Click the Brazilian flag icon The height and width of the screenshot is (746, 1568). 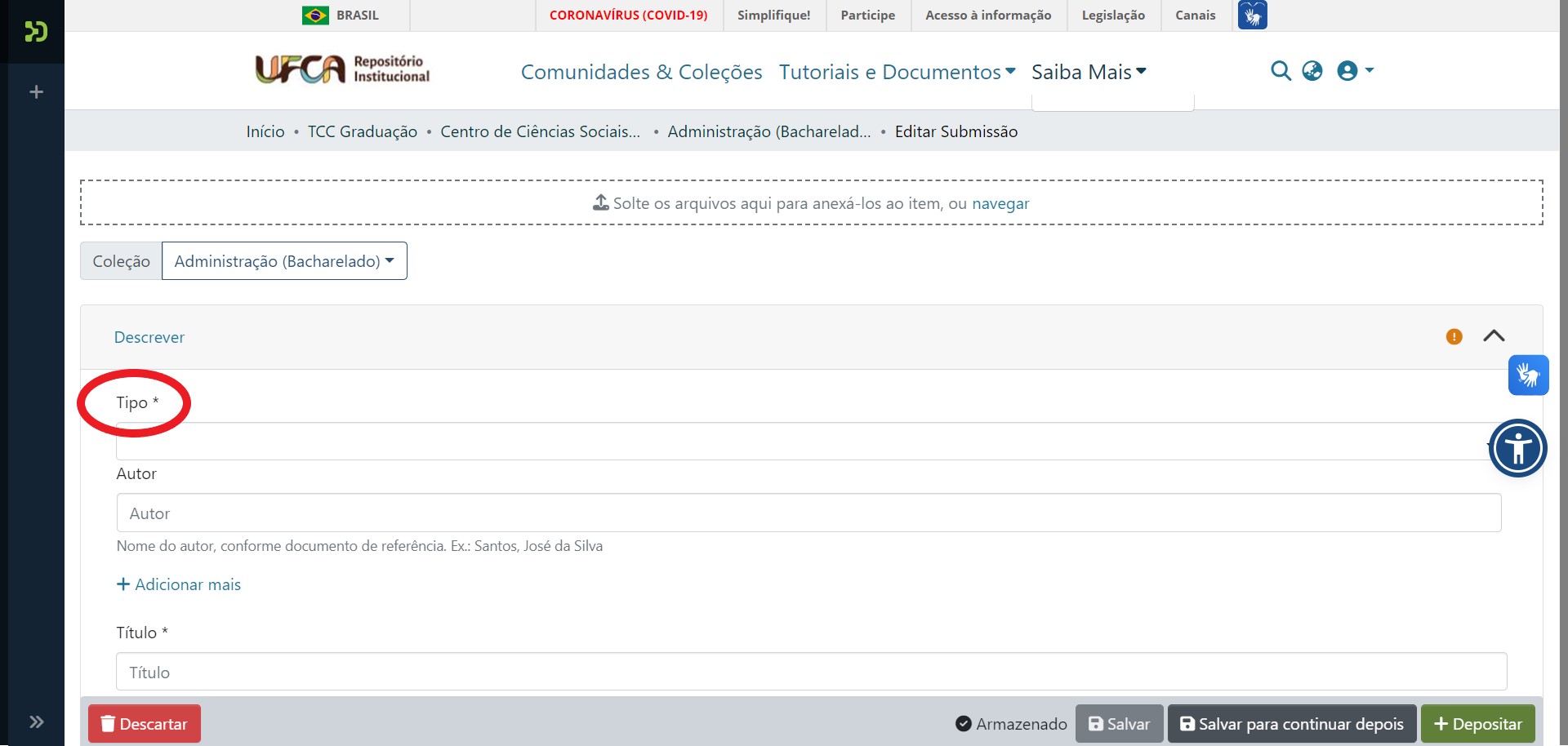coord(315,14)
